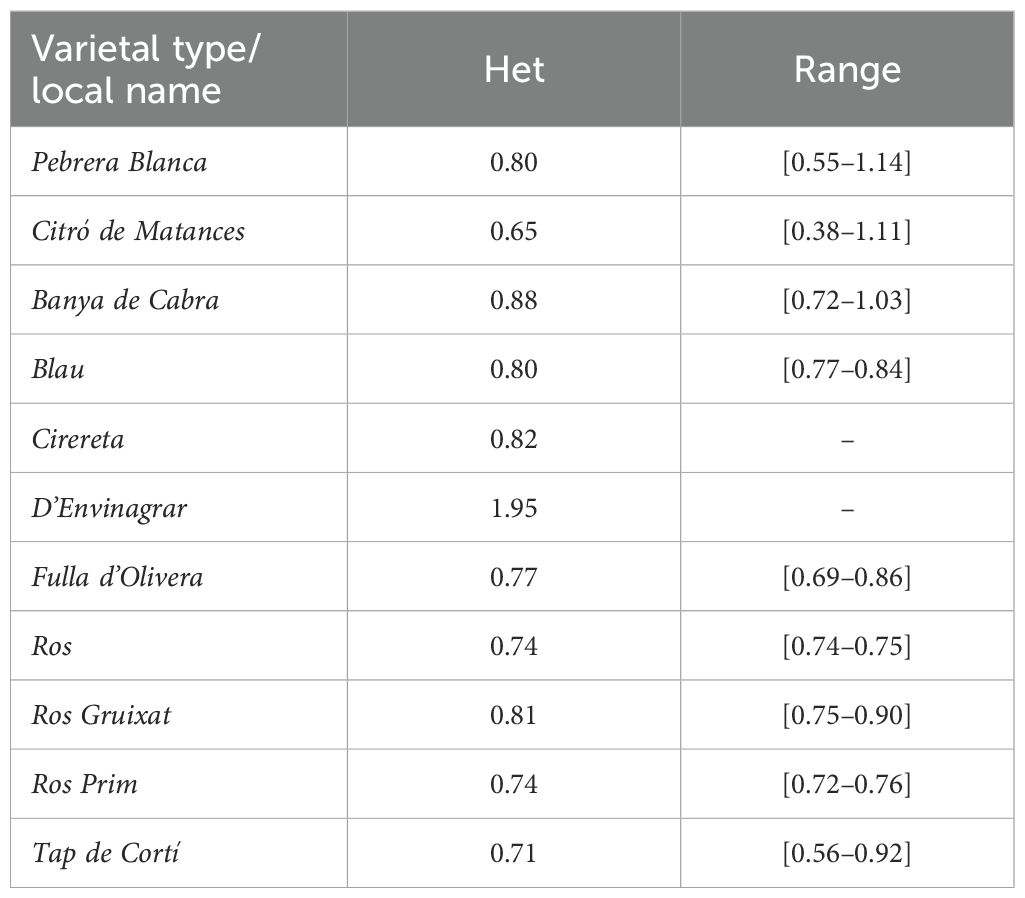Click the Cirereta variety name
This screenshot has height=898, width=1025.
pyautogui.click(x=78, y=439)
